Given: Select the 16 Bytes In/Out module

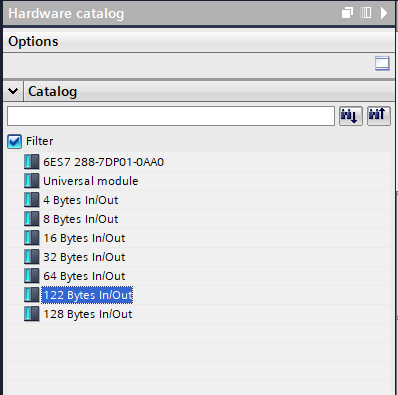Looking at the screenshot, I should [84, 238].
